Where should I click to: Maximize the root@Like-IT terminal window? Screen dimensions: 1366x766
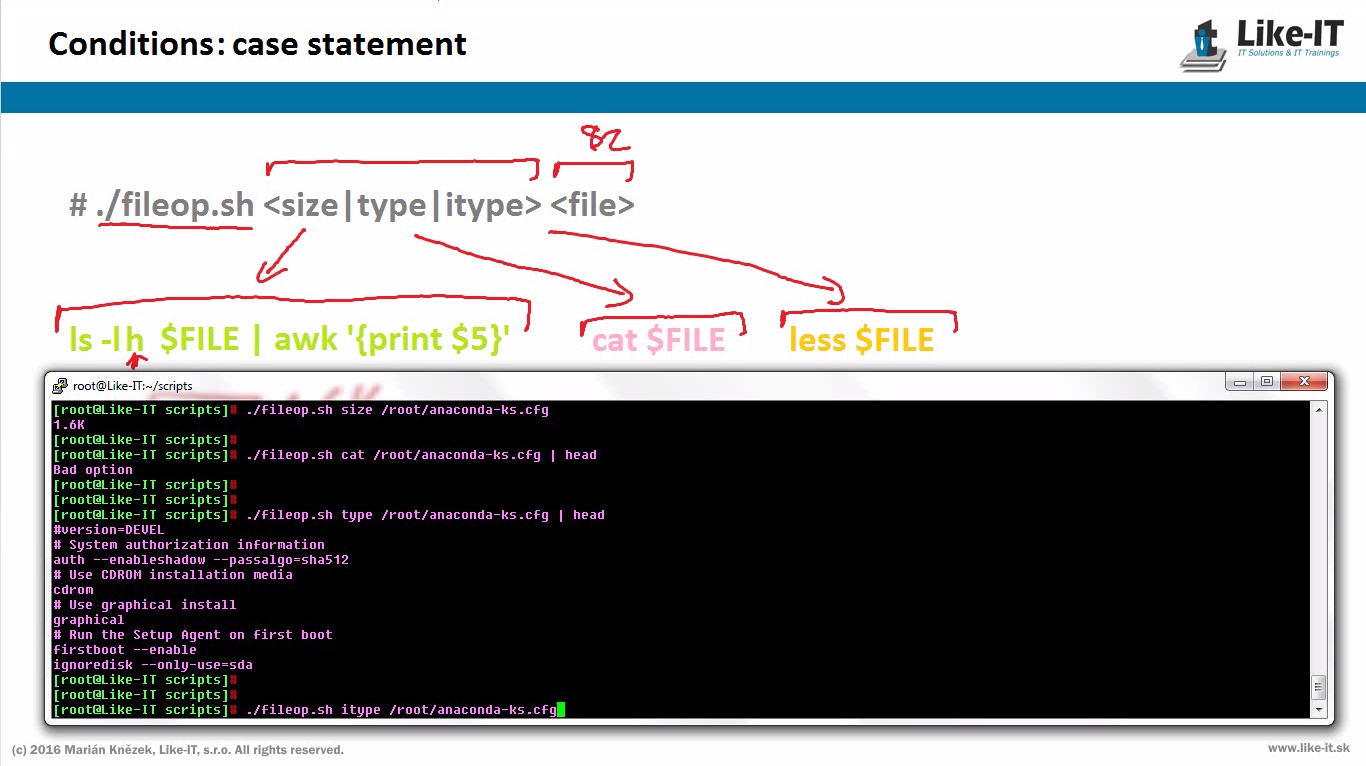coord(1267,382)
